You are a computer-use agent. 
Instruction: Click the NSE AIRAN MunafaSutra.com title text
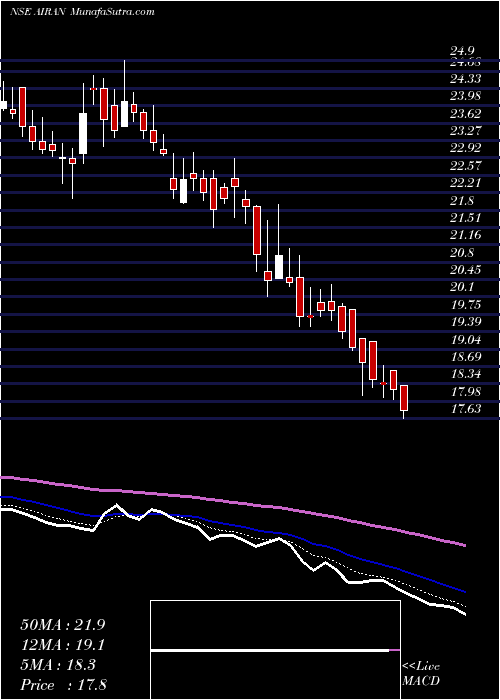coord(82,12)
